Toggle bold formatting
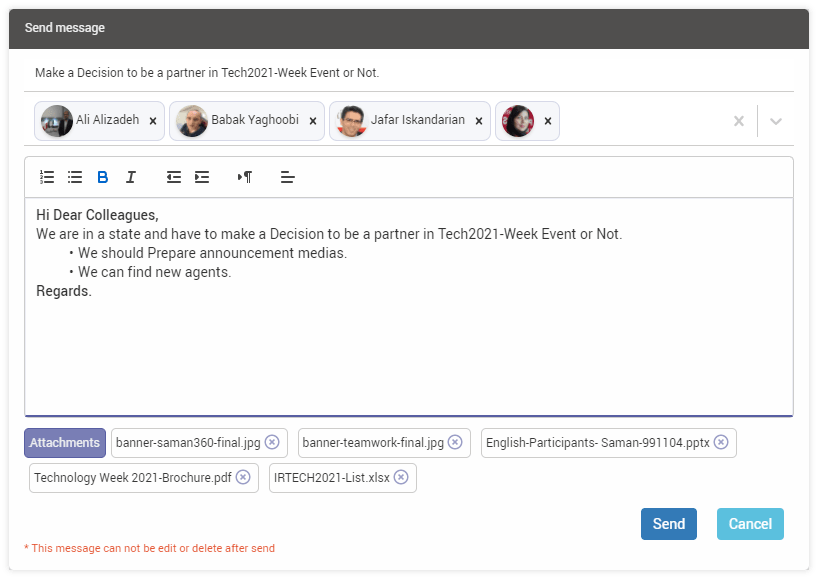The width and height of the screenshot is (818, 579). tap(103, 177)
